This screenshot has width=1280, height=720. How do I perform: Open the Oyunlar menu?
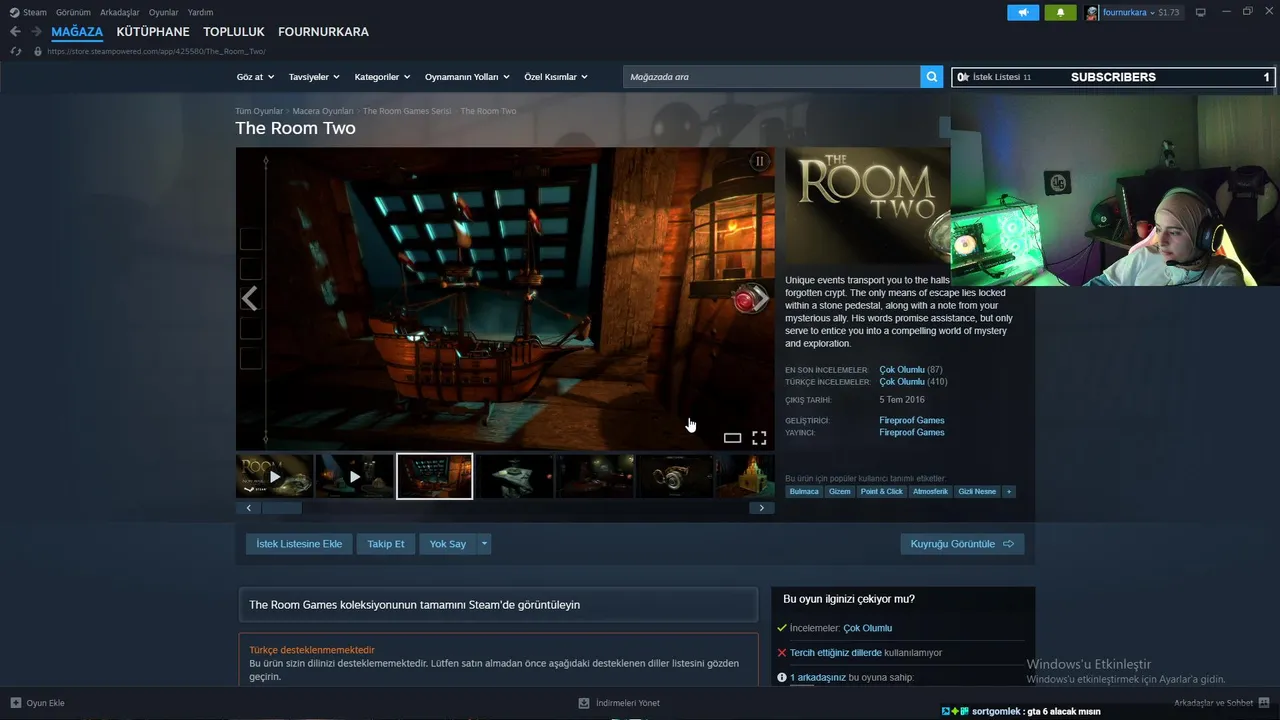(x=164, y=12)
